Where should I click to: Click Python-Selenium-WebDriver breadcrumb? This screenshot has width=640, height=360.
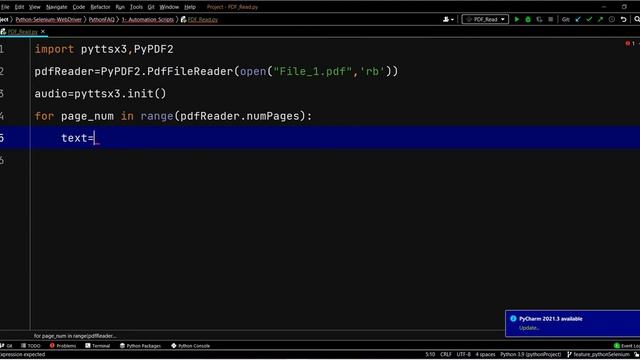[49, 19]
